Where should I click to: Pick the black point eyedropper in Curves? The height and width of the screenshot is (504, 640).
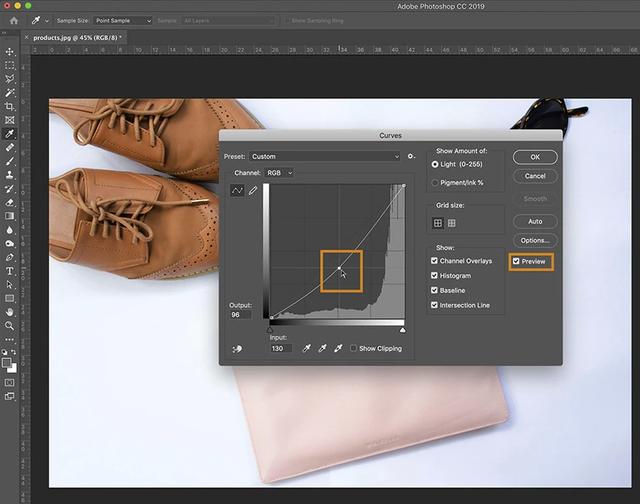click(x=307, y=348)
